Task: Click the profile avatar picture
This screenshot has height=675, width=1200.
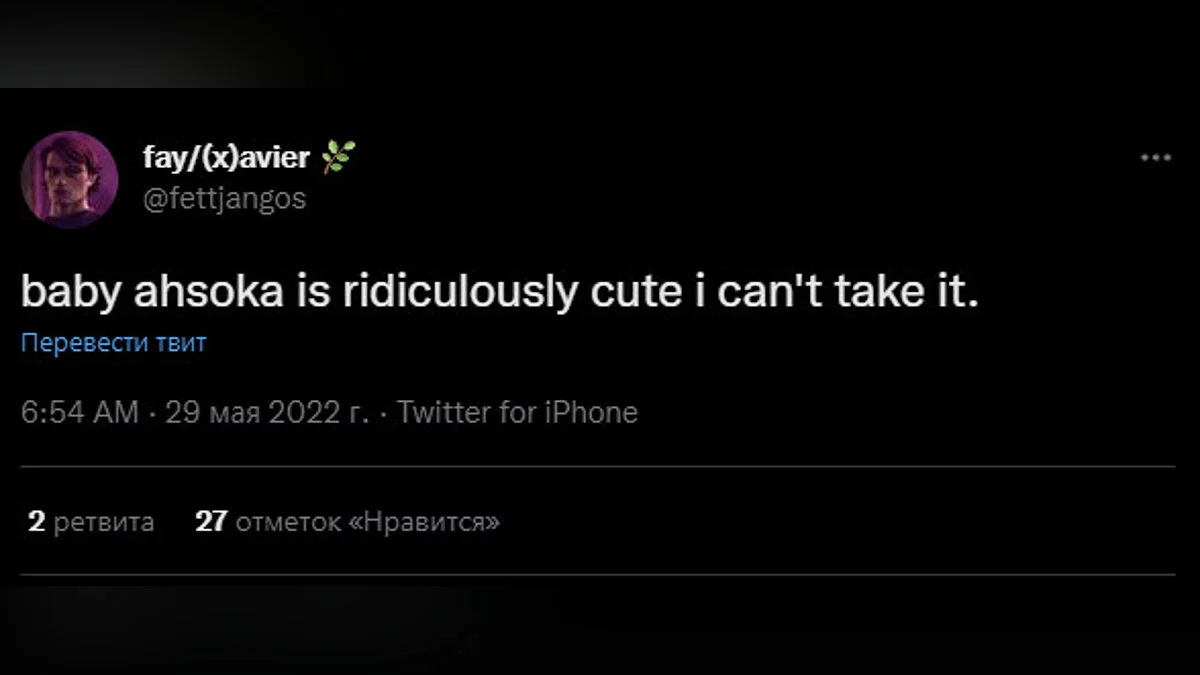Action: pyautogui.click(x=70, y=180)
